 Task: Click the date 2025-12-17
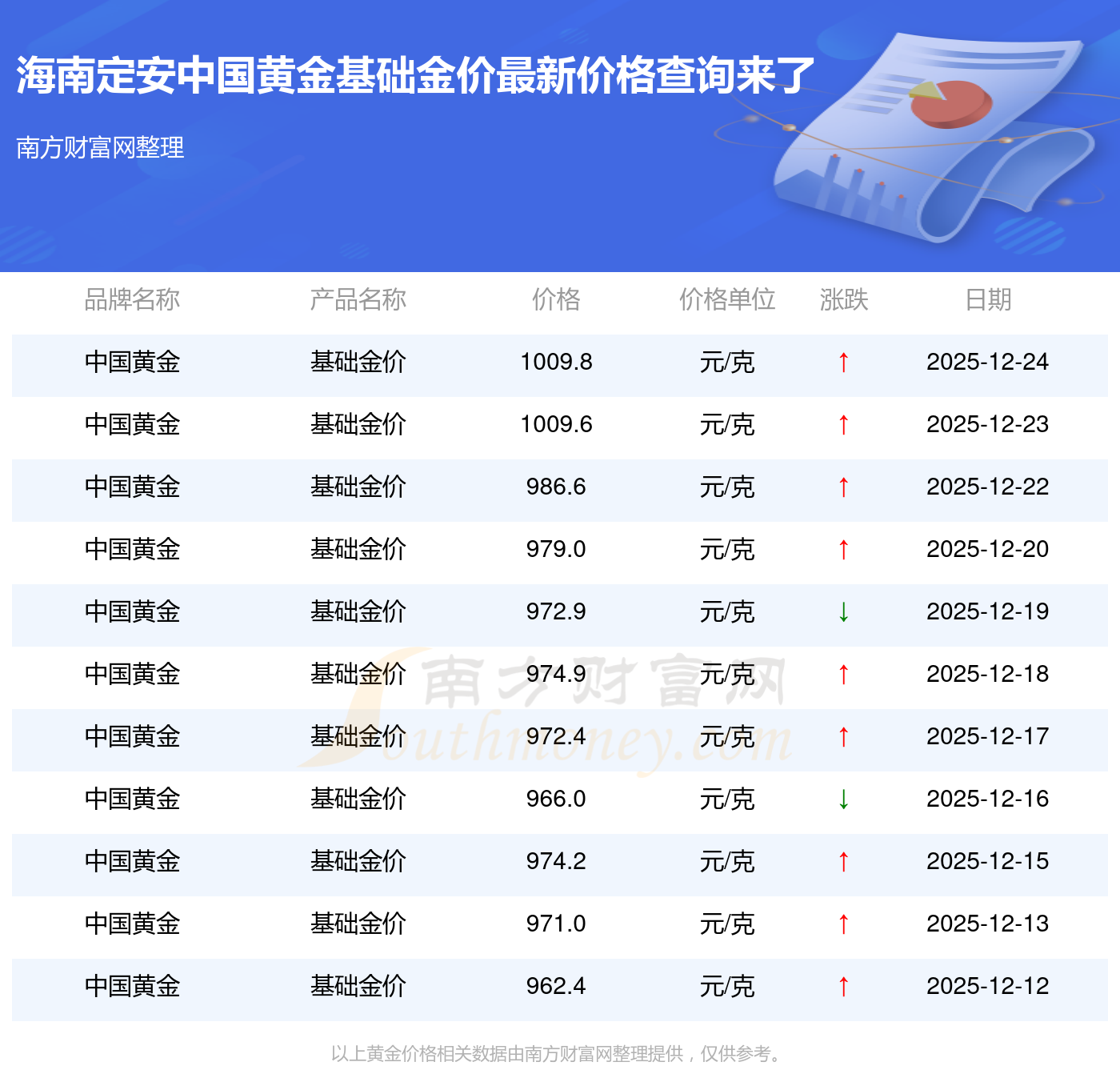coord(988,736)
